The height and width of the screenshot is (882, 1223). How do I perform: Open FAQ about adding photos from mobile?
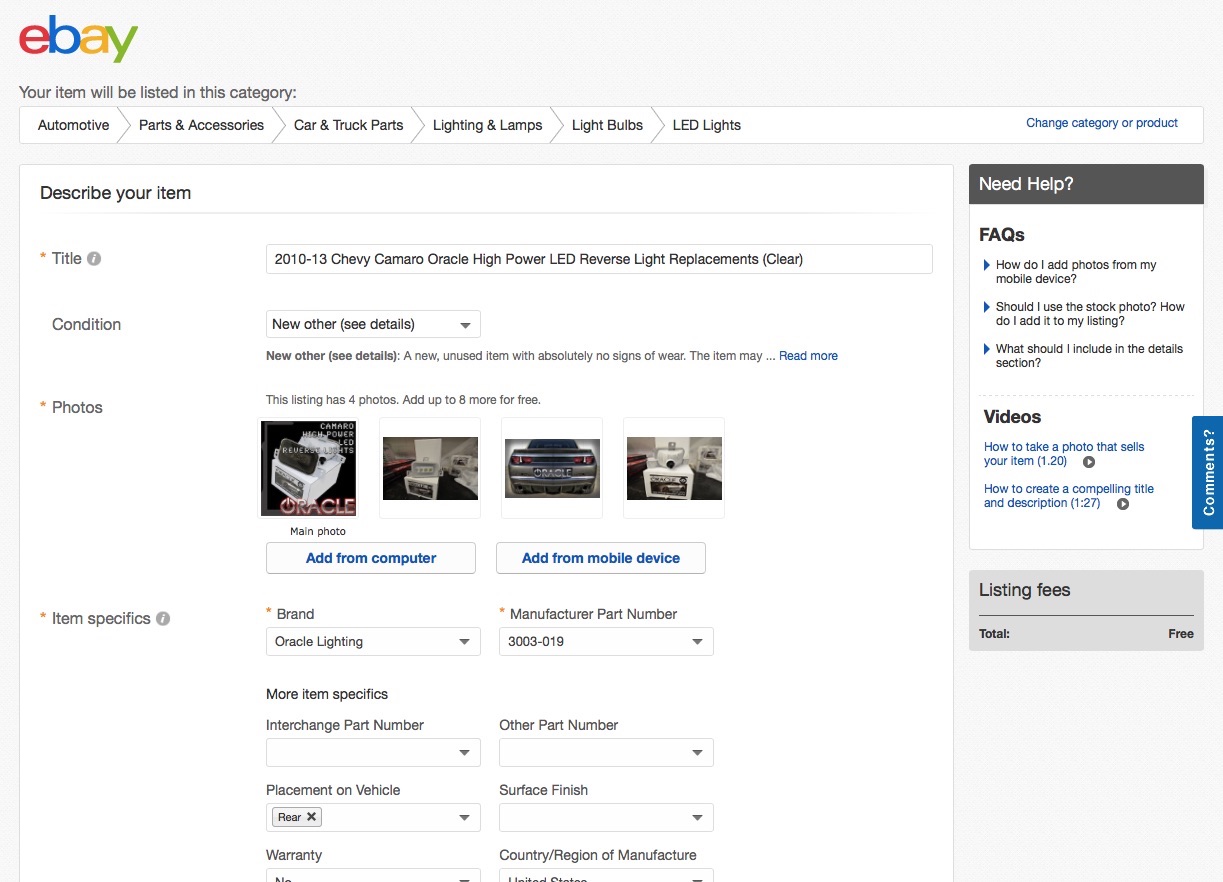[1076, 272]
